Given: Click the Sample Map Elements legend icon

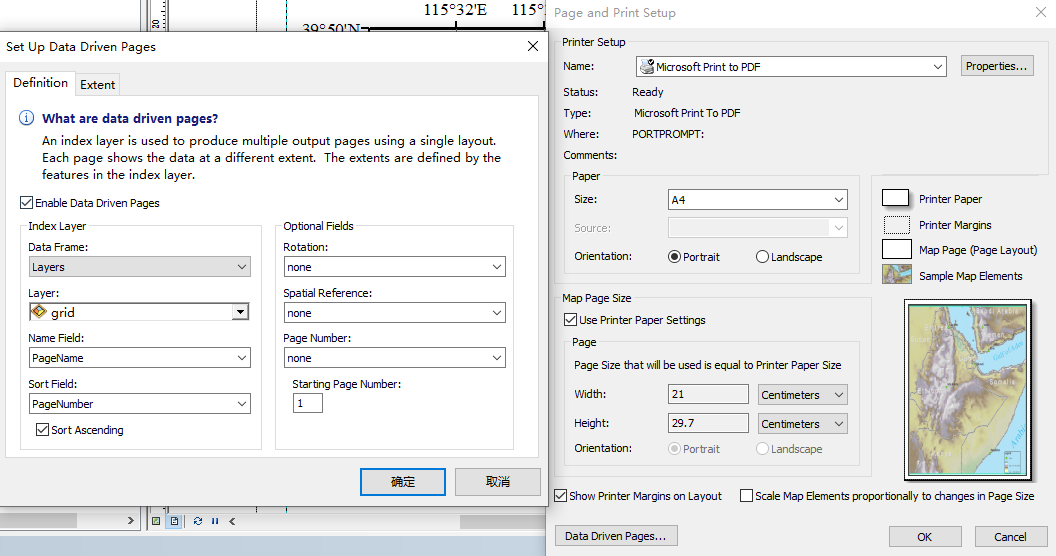Looking at the screenshot, I should pos(897,275).
